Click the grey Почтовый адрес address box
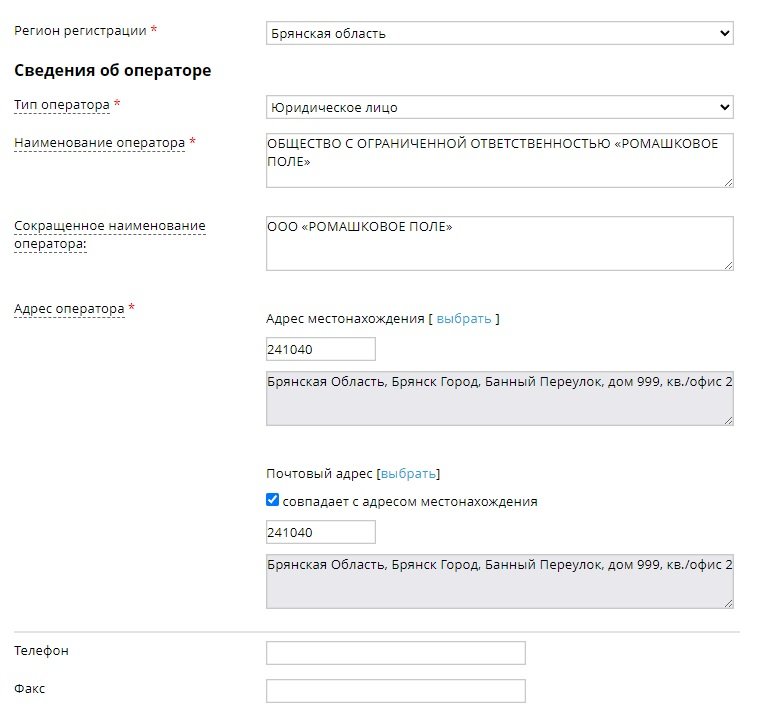The height and width of the screenshot is (714, 758). coord(500,581)
